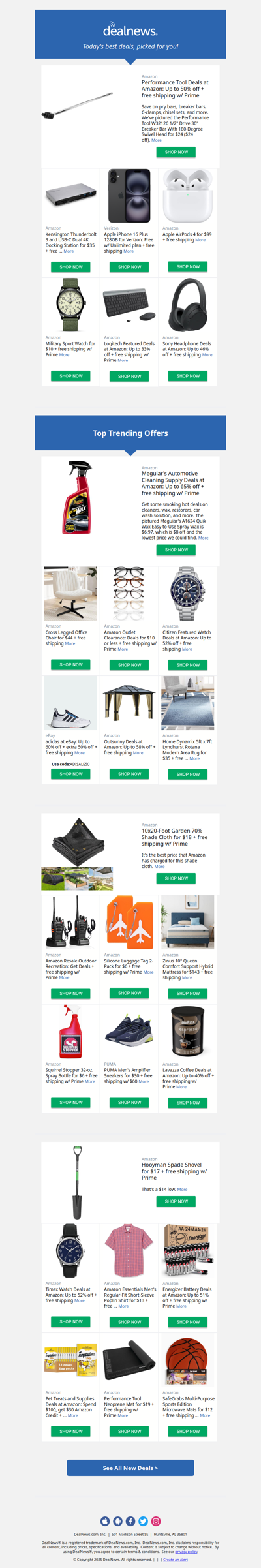The height and width of the screenshot is (1568, 261).
Task: Click Shop Now under PUMA Amplifier Sneakers
Action: tap(129, 1102)
